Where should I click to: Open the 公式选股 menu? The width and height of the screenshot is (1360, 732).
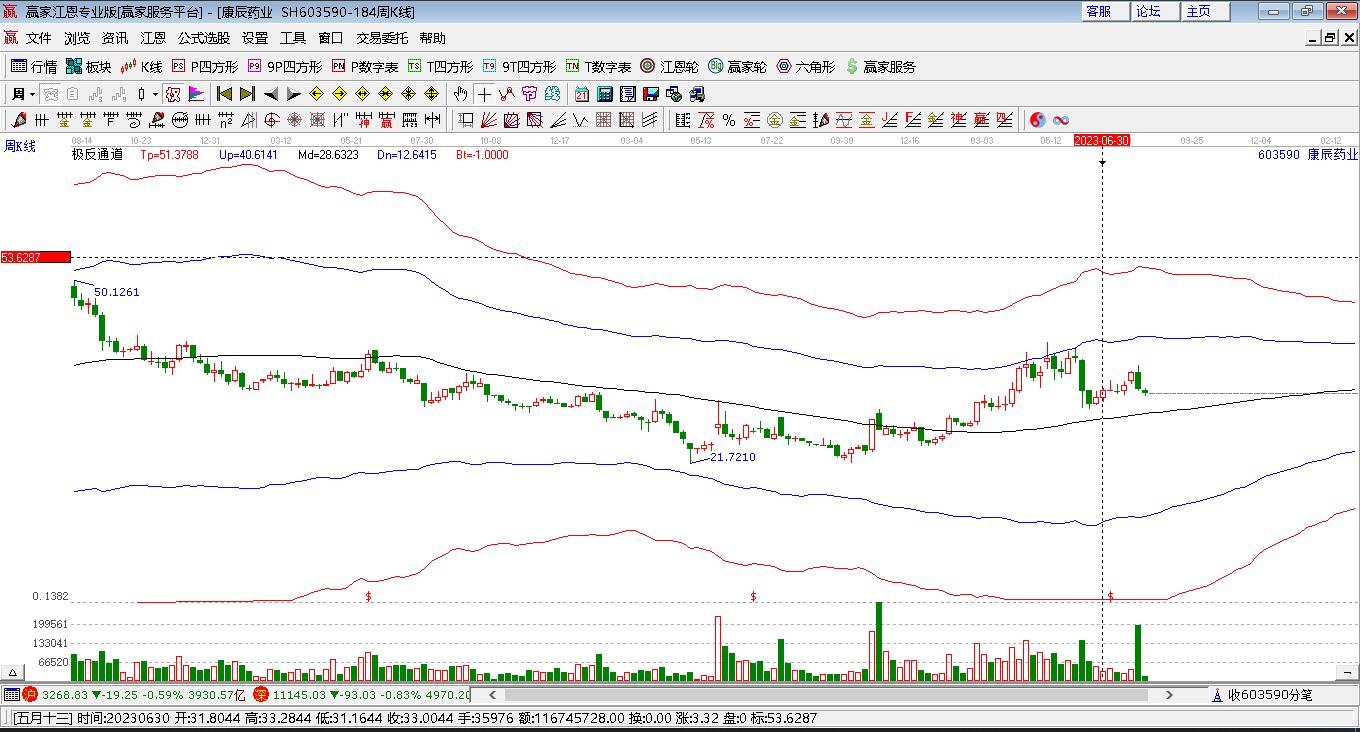(x=204, y=38)
